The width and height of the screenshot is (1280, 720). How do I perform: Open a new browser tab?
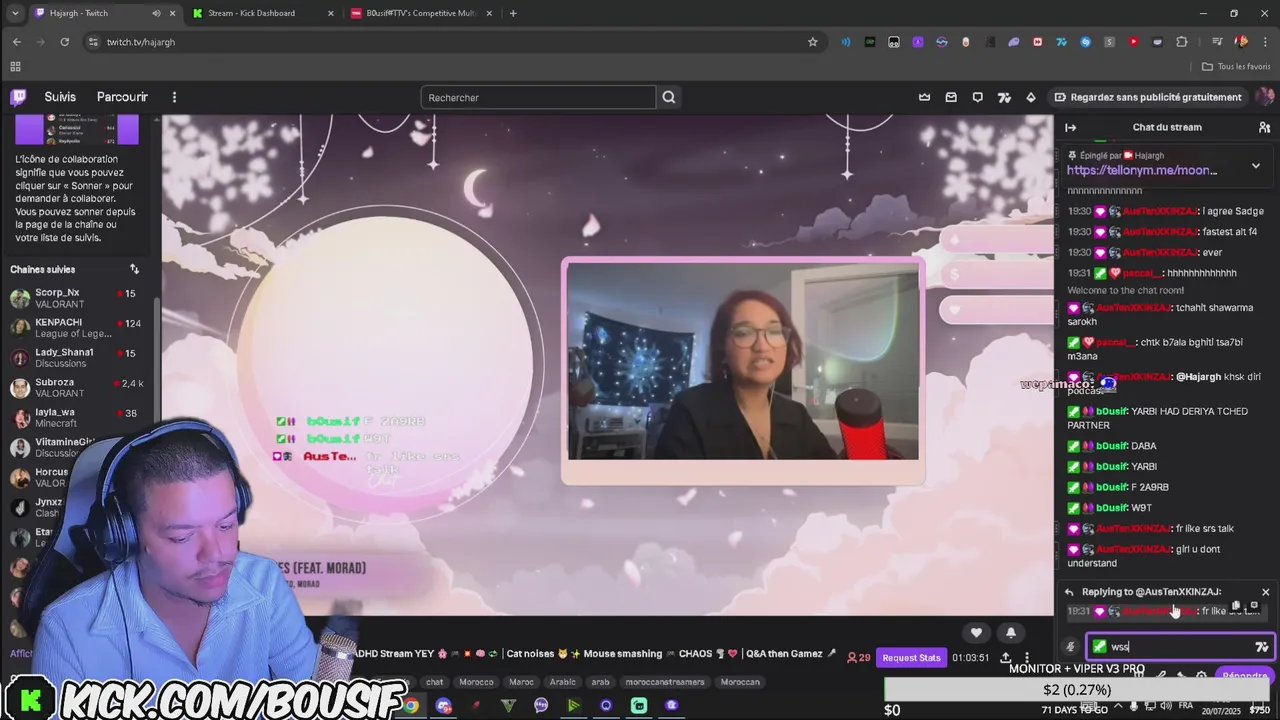point(513,13)
